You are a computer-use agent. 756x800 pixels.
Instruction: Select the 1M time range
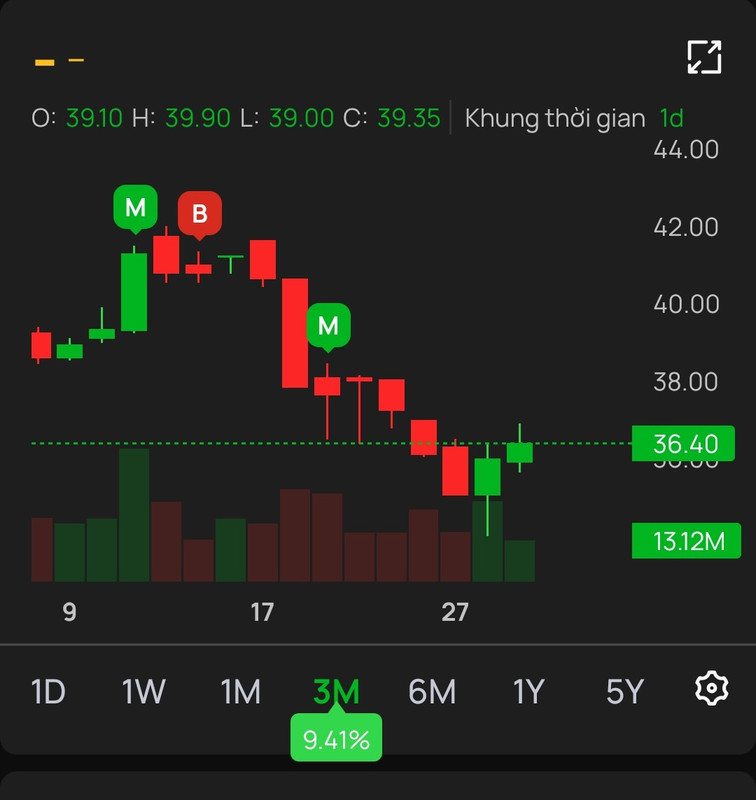(240, 692)
